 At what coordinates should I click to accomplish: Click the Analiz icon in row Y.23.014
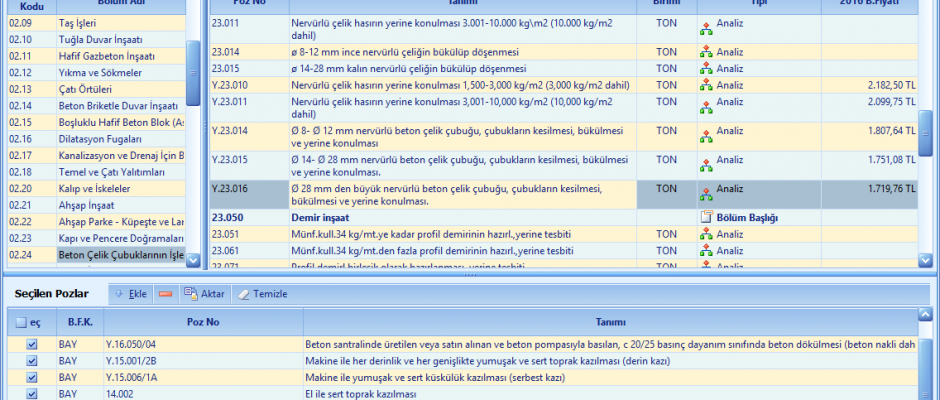point(706,131)
